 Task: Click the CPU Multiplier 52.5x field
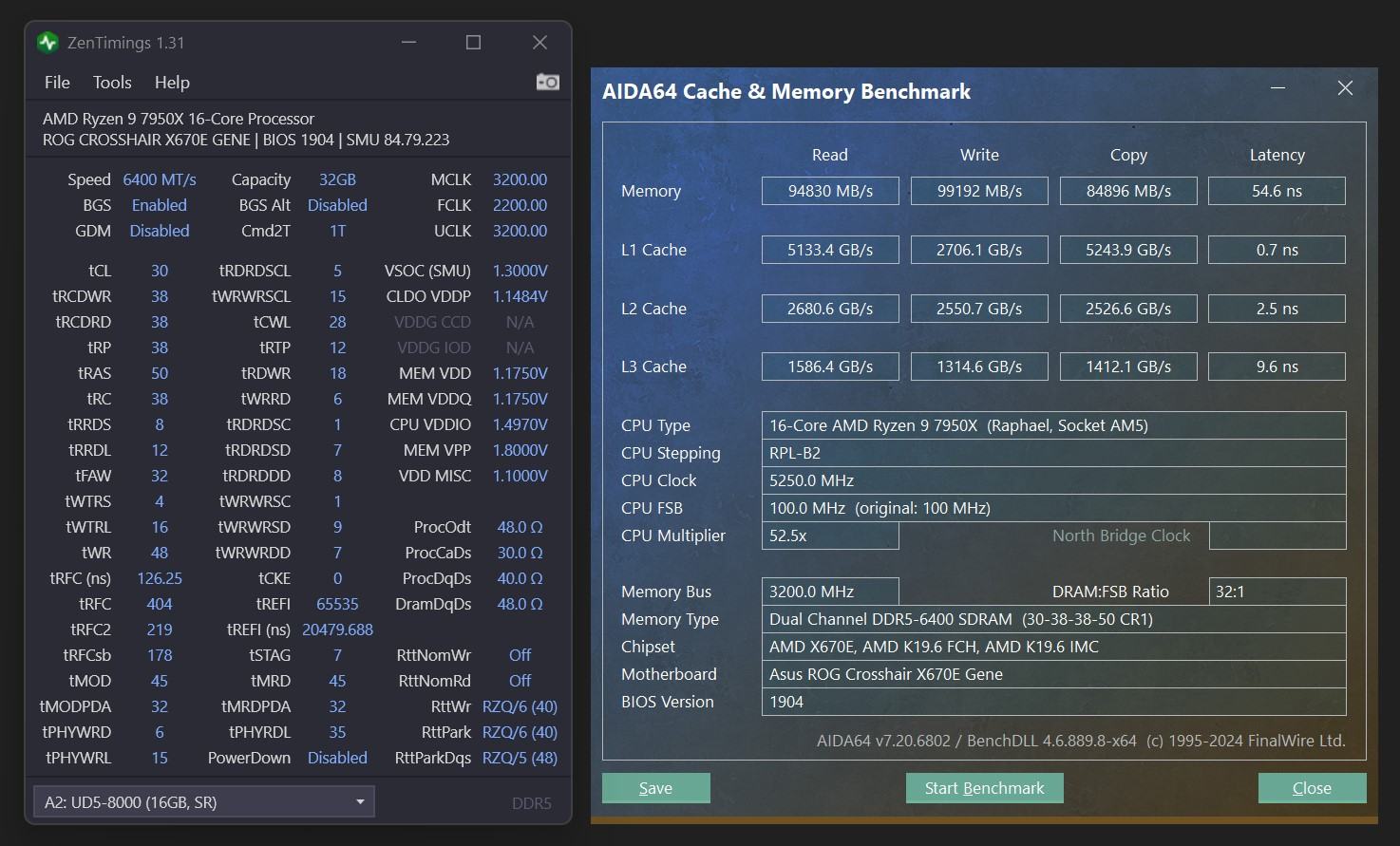(x=830, y=536)
